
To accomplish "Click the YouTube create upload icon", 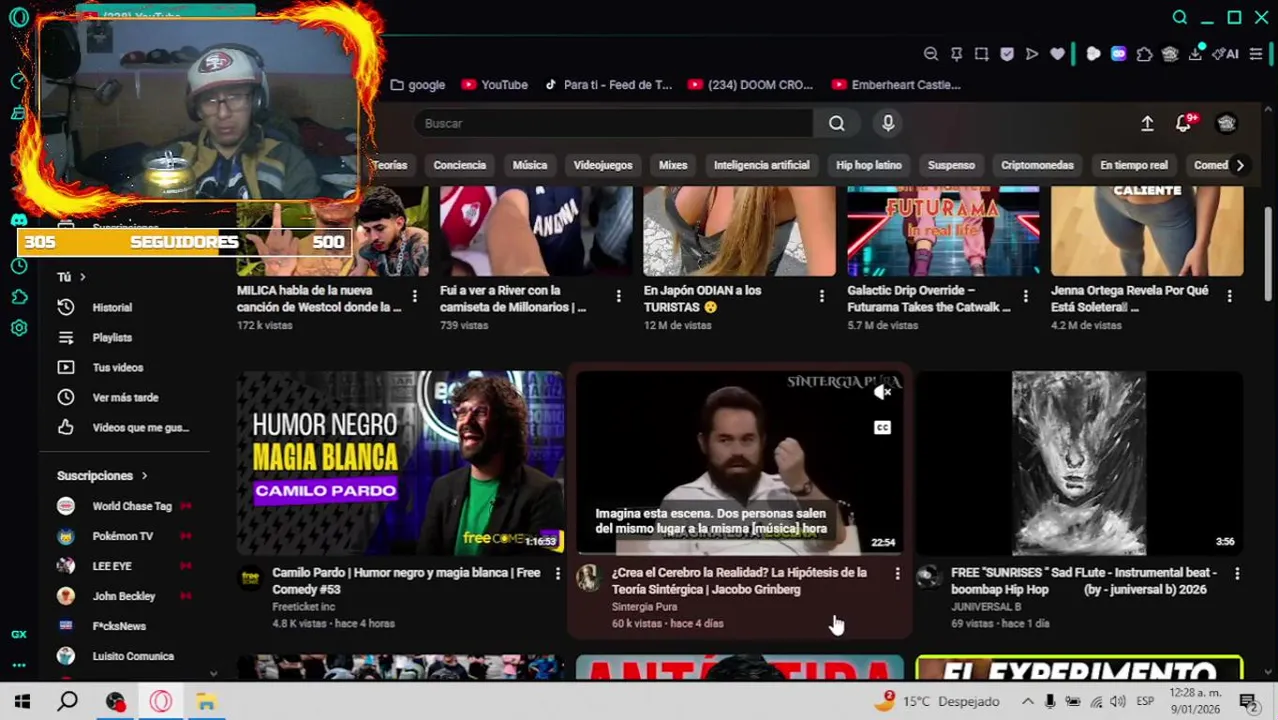I will tap(1147, 123).
